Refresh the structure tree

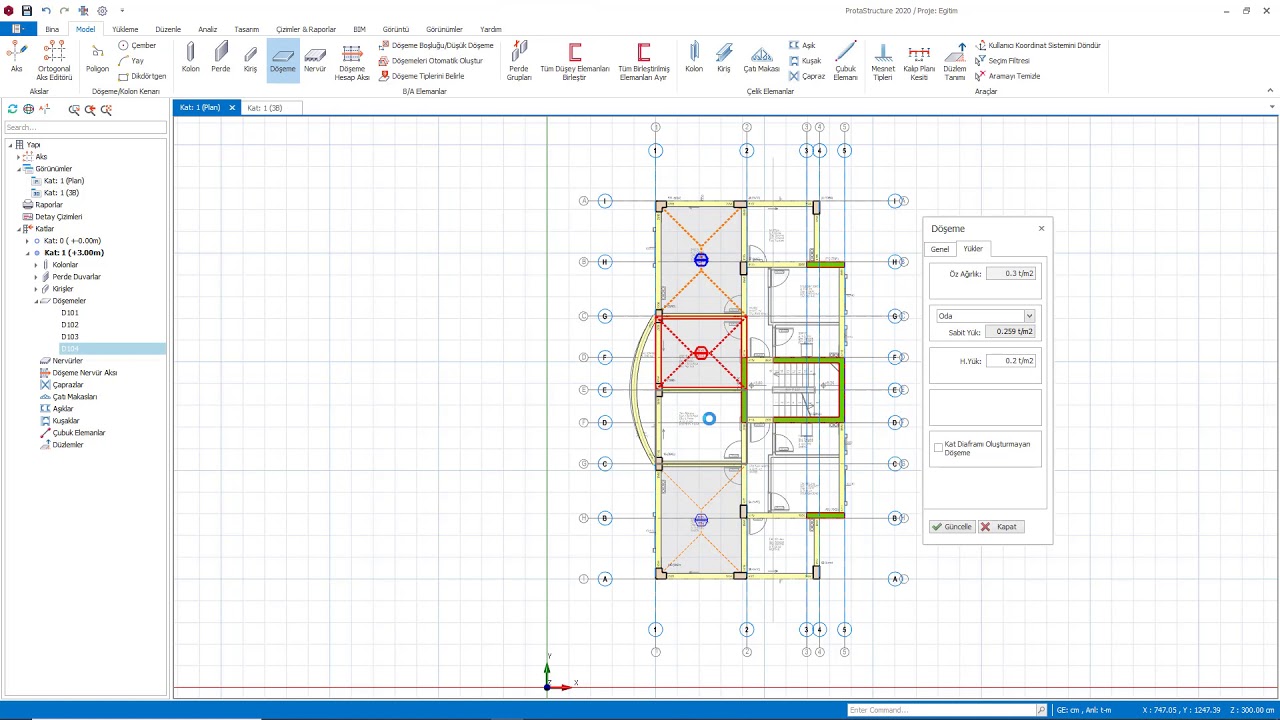12,109
